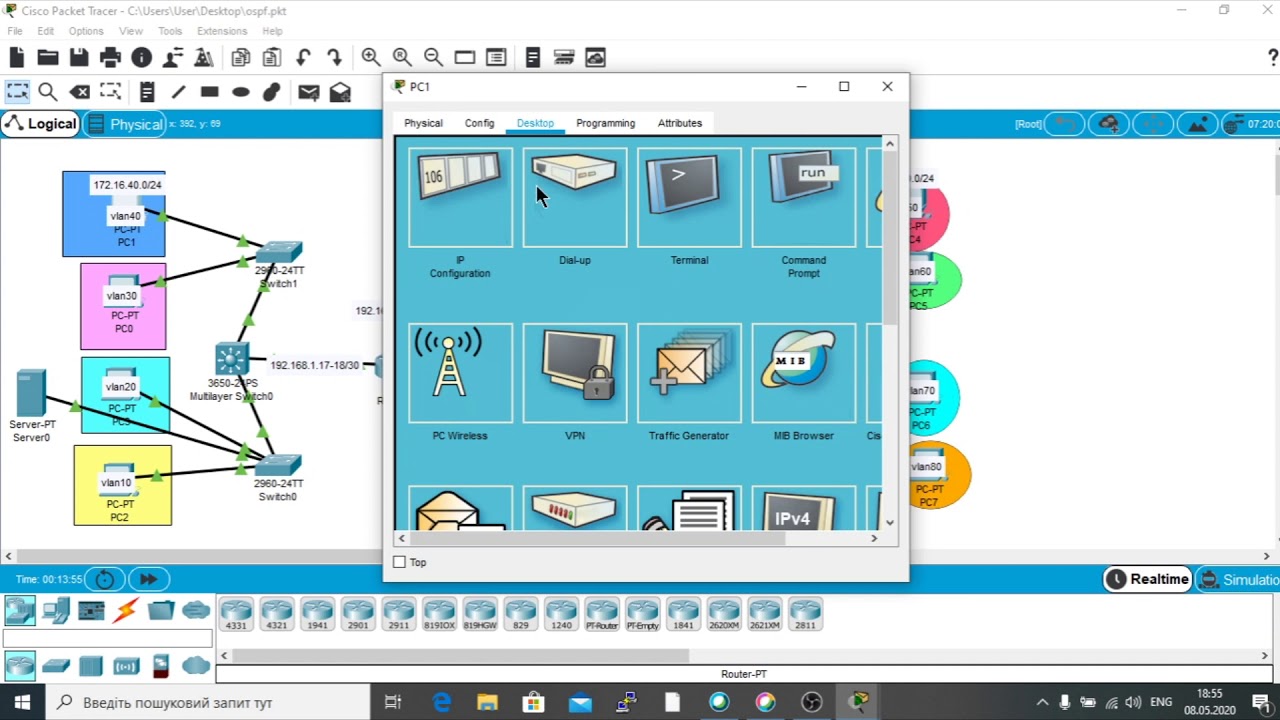Select the Draw Ellipse tool
This screenshot has height=720, width=1280.
pyautogui.click(x=240, y=92)
